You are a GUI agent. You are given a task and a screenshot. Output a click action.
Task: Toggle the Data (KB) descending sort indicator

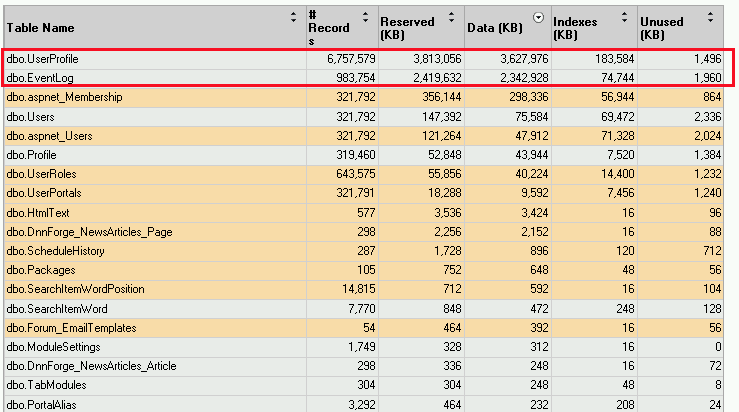538,18
